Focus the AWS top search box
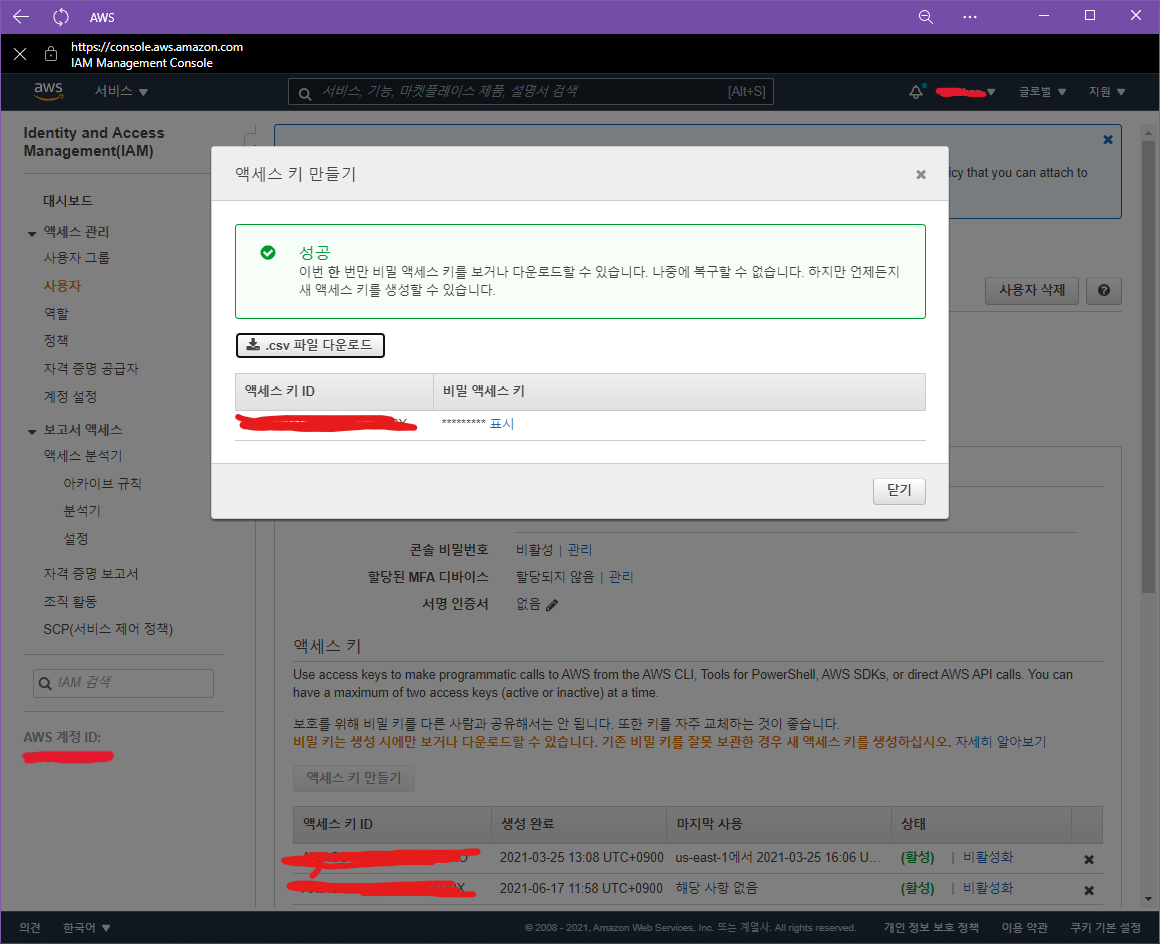This screenshot has width=1160, height=944. (530, 92)
